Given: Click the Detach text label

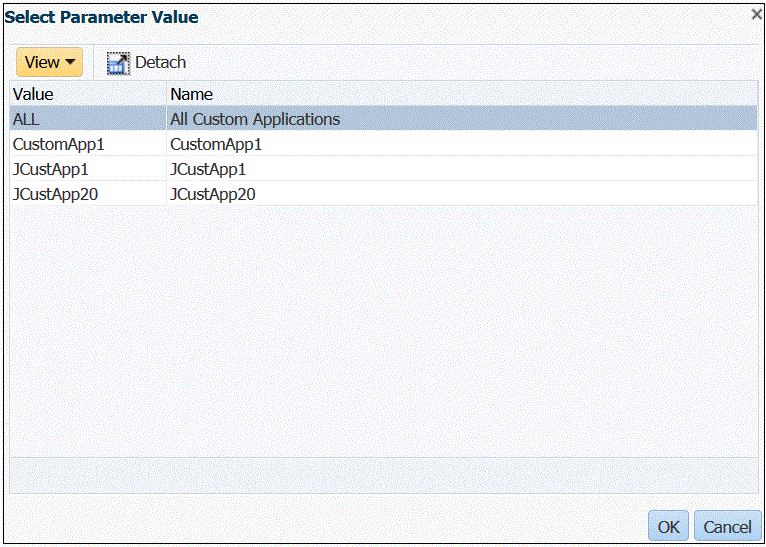Looking at the screenshot, I should (x=161, y=62).
